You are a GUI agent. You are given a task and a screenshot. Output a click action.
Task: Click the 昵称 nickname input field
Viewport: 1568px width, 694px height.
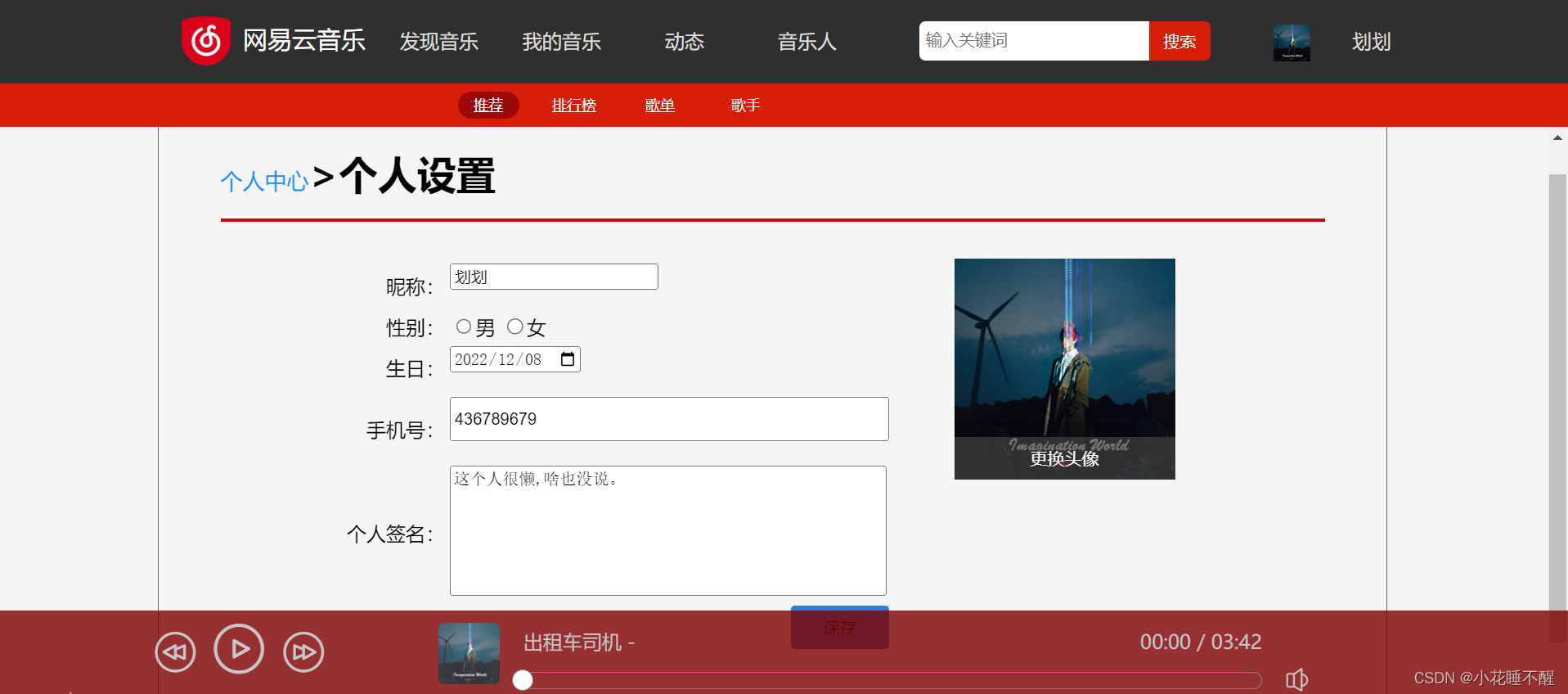coord(554,277)
